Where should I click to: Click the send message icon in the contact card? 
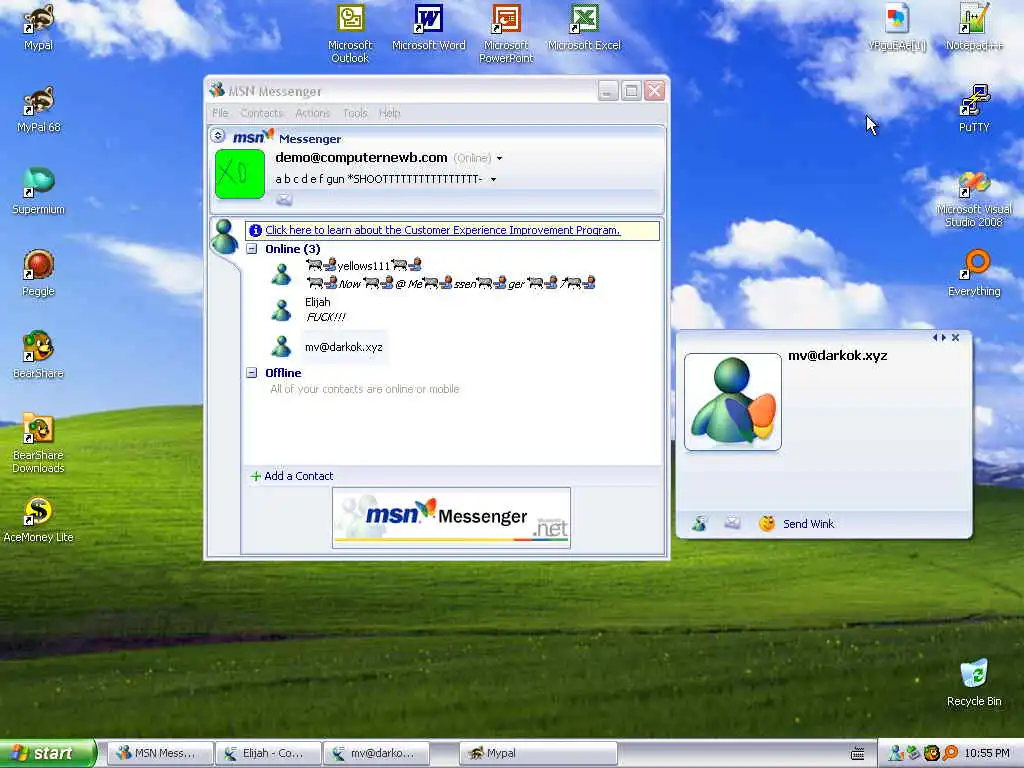coord(699,523)
